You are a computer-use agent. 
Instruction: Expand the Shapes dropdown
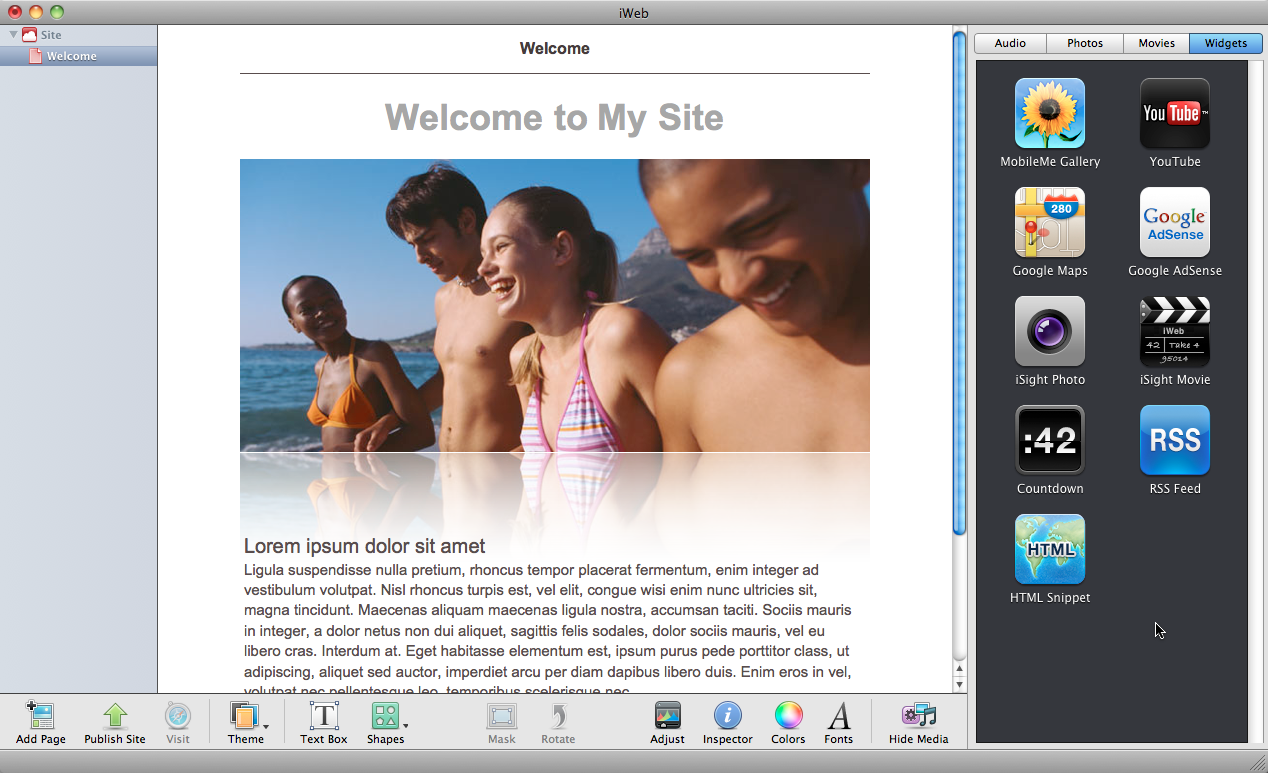[386, 723]
